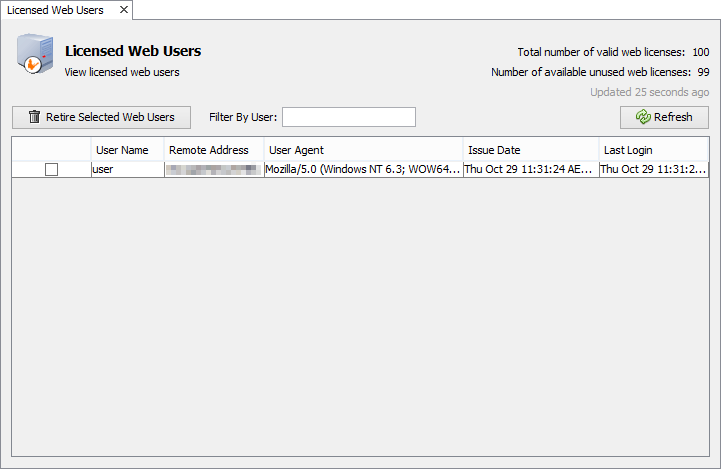This screenshot has width=721, height=469.
Task: Sort by the User Name column header
Action: pyautogui.click(x=127, y=150)
